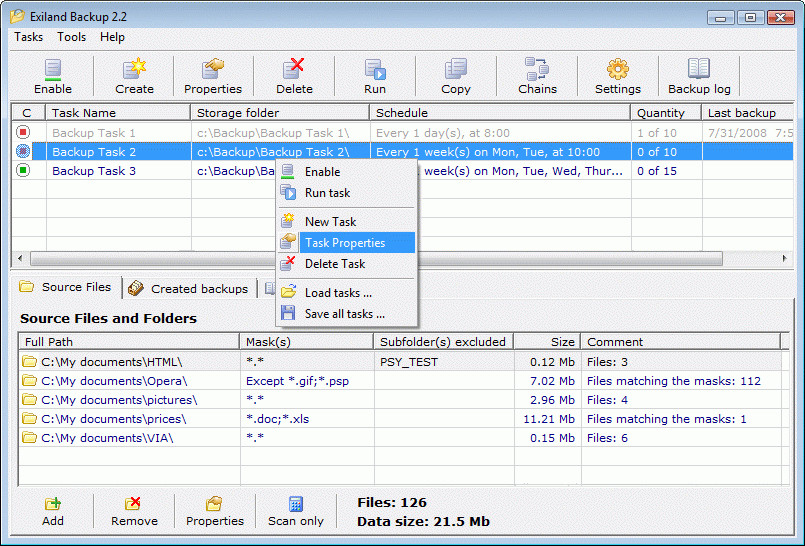Select the Backup Task 3 row name
The height and width of the screenshot is (546, 805).
click(93, 171)
